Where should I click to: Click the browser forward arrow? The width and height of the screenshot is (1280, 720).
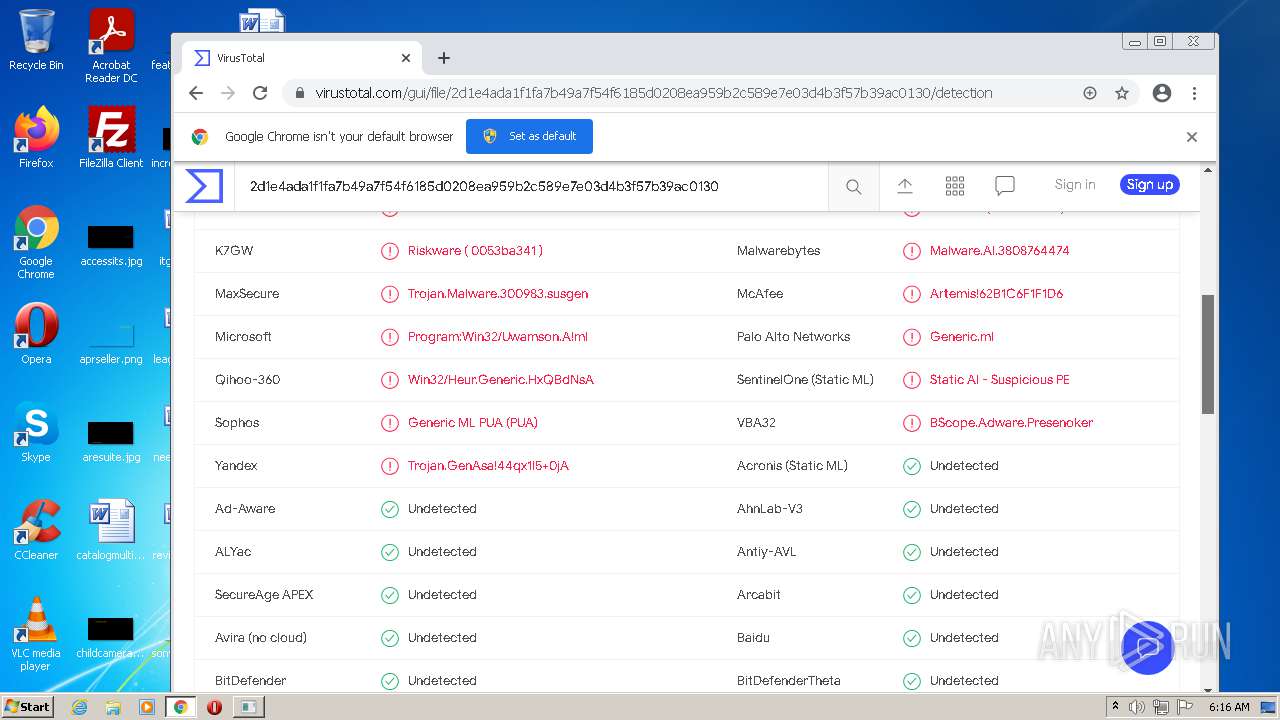[228, 93]
